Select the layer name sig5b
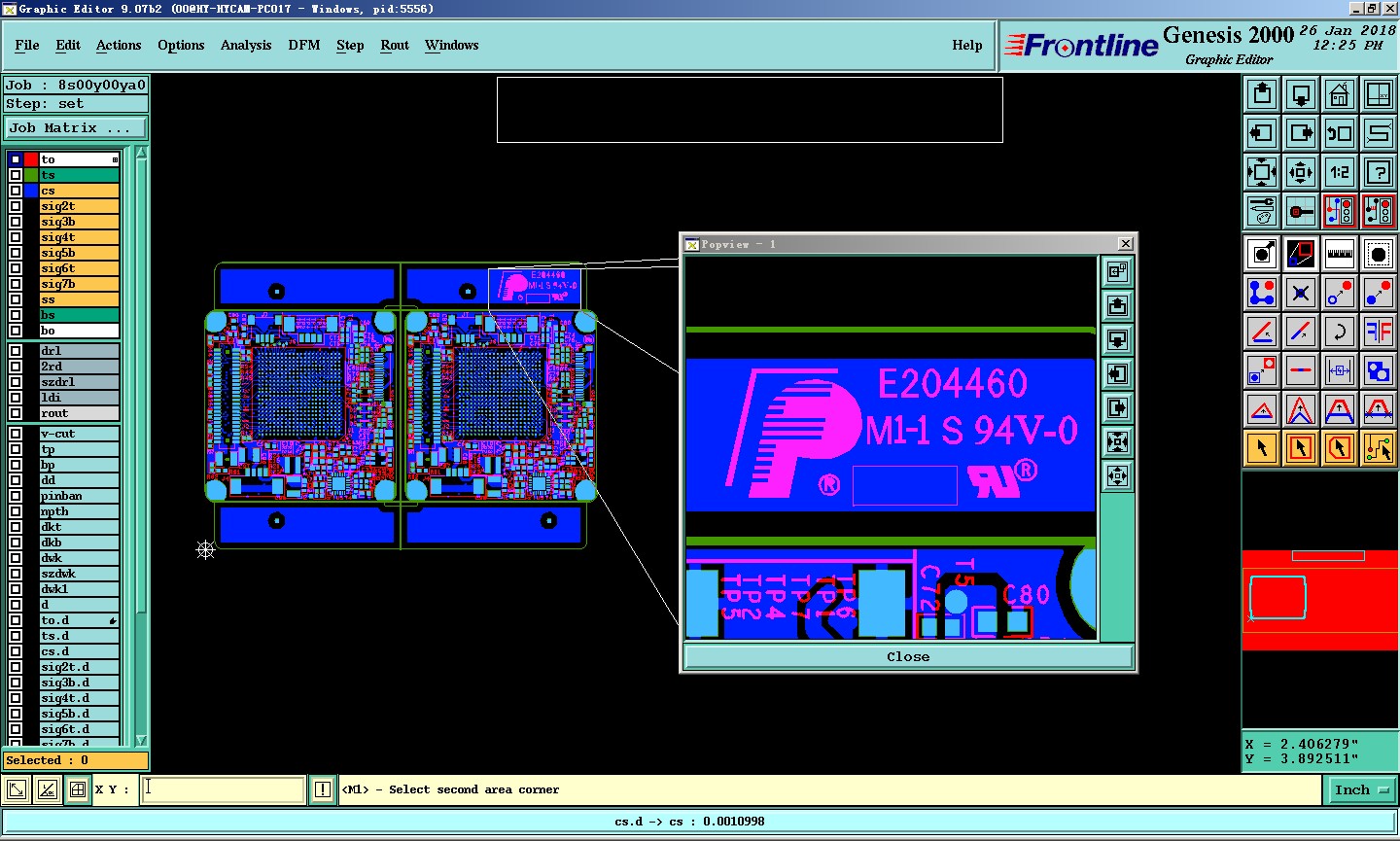Screen dimensions: 1400x841 tap(79, 253)
